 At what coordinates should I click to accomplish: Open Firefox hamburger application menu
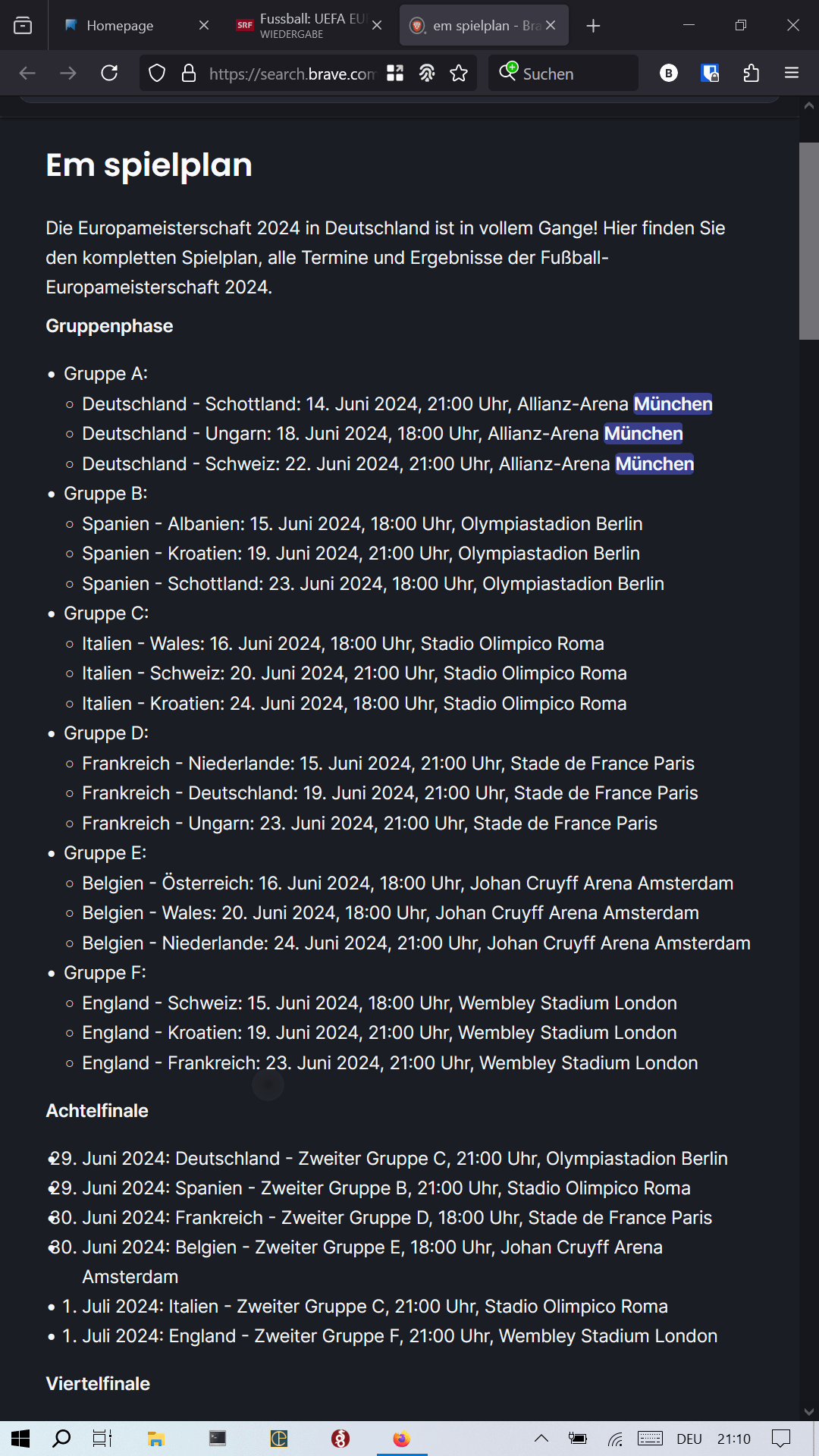coord(792,73)
